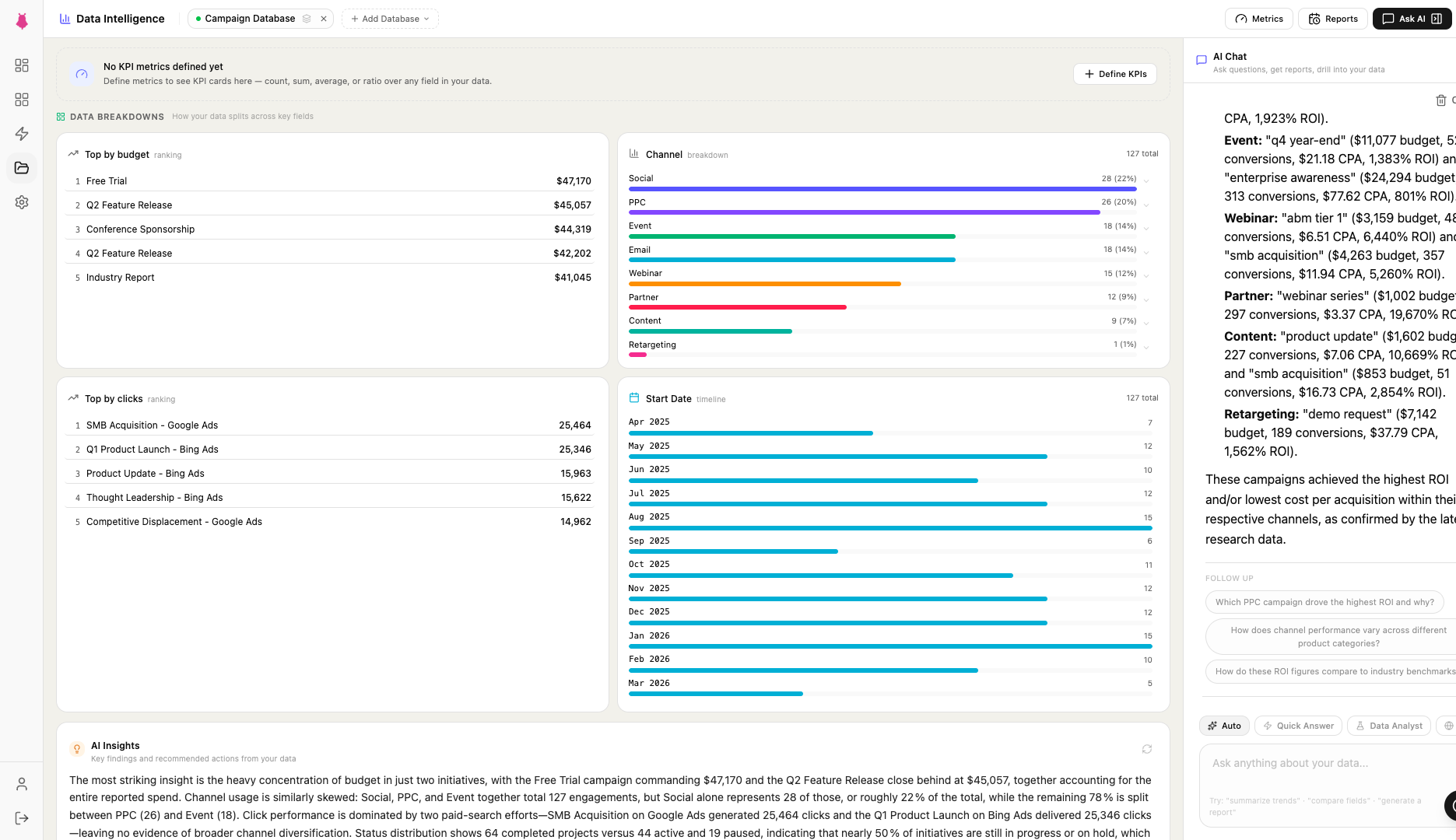Enable Data Analyst mode
The height and width of the screenshot is (840, 1456).
(x=1388, y=725)
